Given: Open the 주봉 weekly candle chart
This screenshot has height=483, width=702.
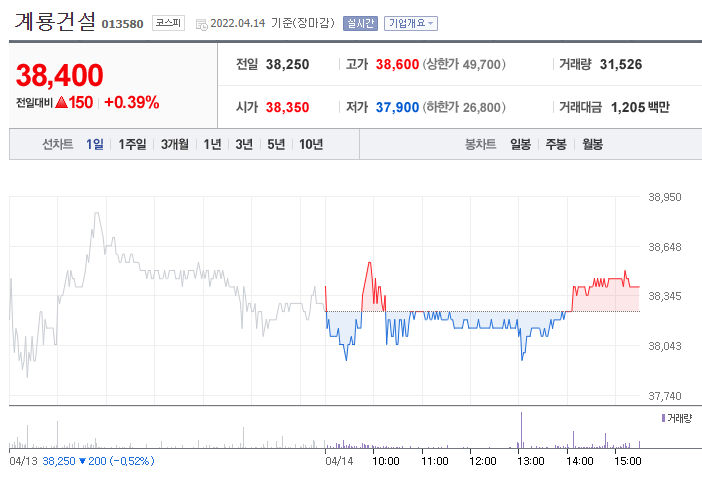Looking at the screenshot, I should (556, 144).
